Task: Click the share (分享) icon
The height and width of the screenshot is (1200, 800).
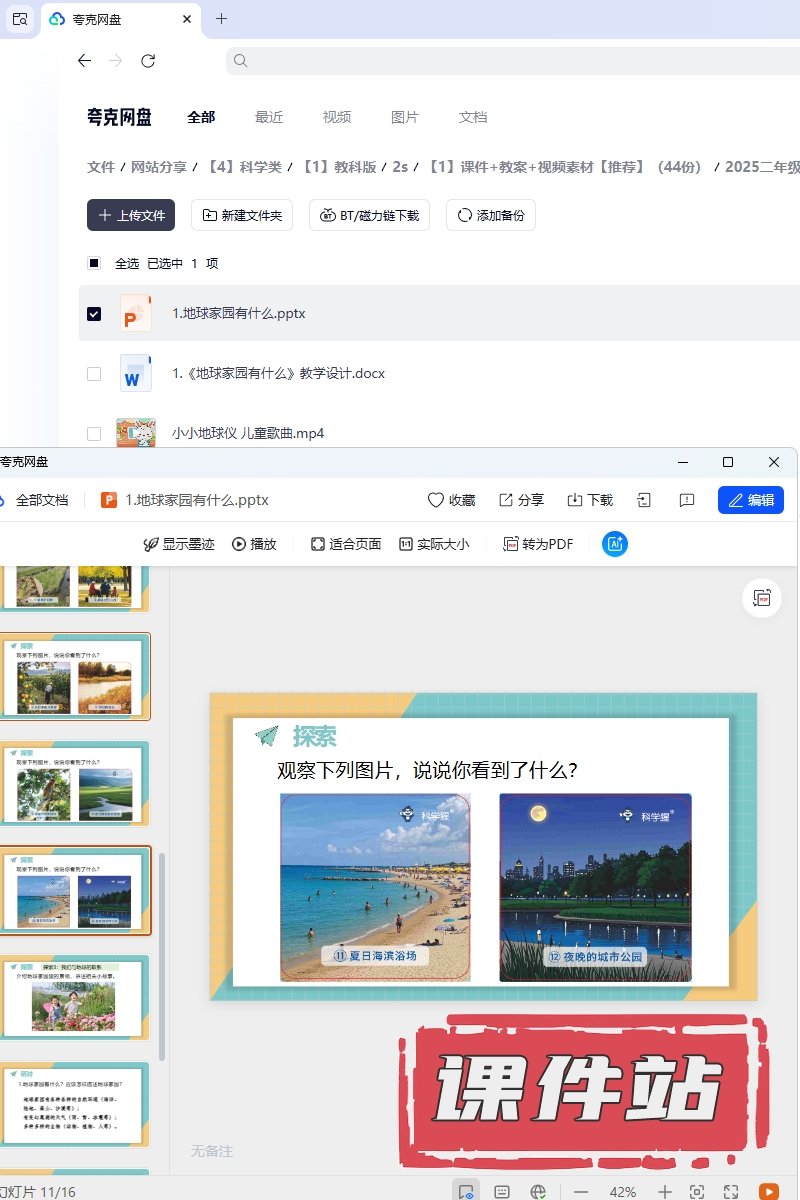Action: pyautogui.click(x=506, y=500)
